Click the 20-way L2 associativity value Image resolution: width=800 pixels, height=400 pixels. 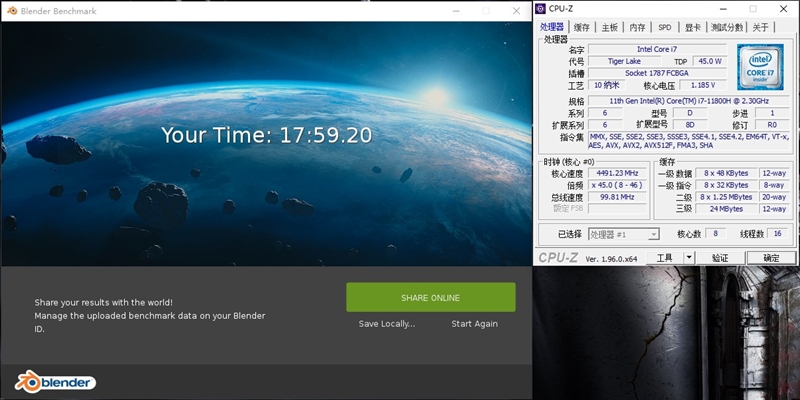pos(773,197)
